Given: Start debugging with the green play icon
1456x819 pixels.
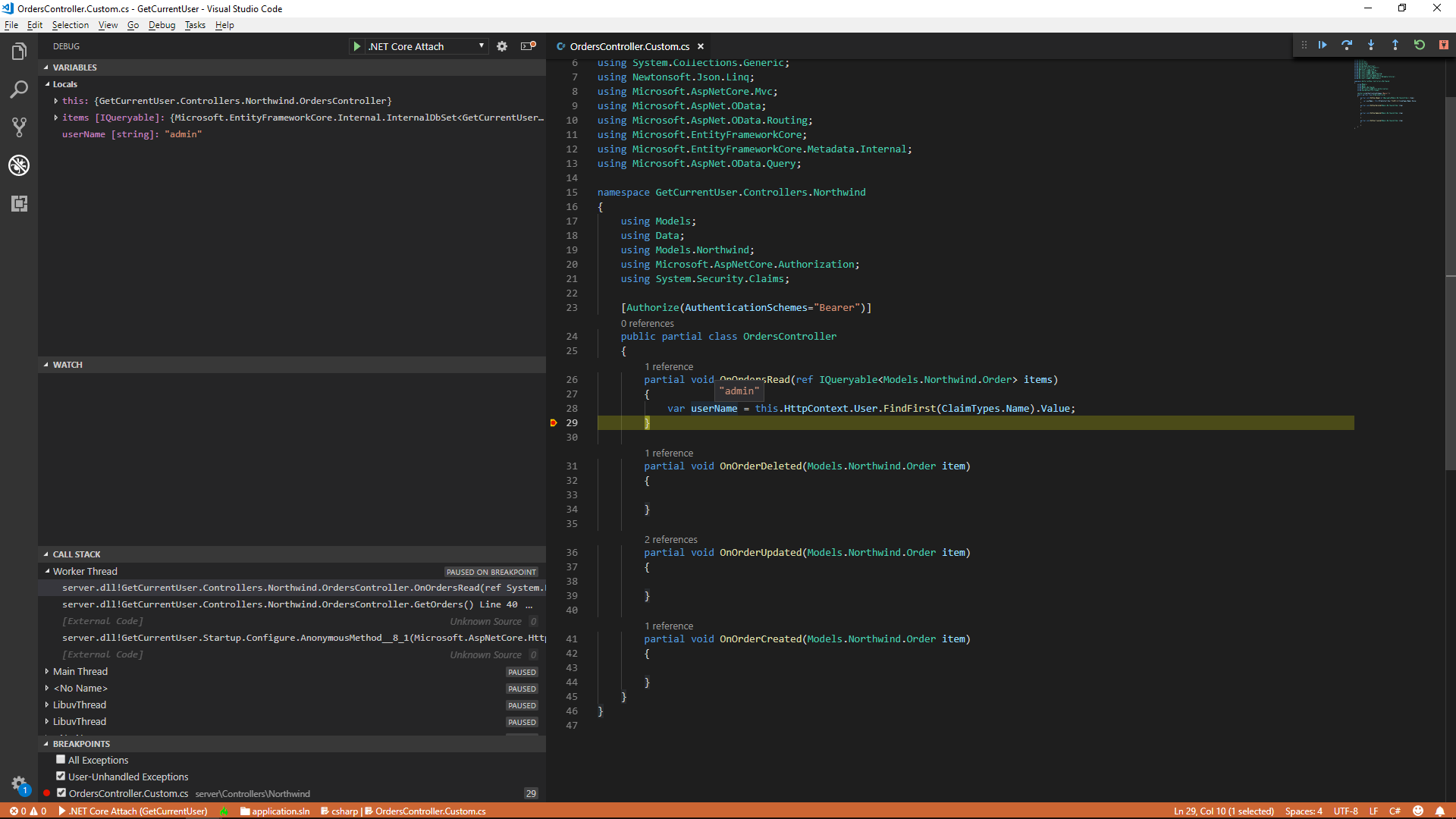Looking at the screenshot, I should click(356, 46).
